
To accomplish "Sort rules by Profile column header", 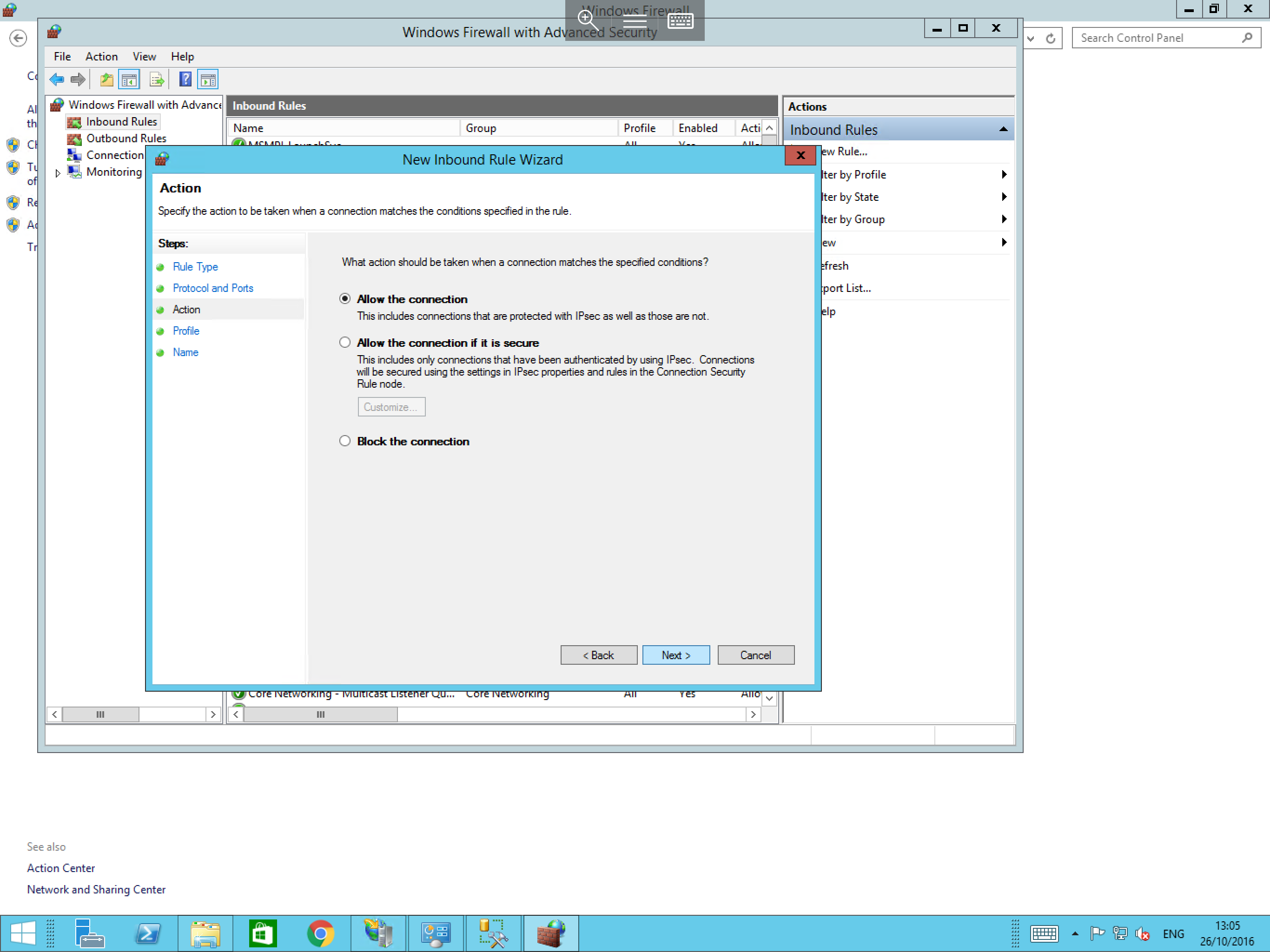I will pos(645,128).
